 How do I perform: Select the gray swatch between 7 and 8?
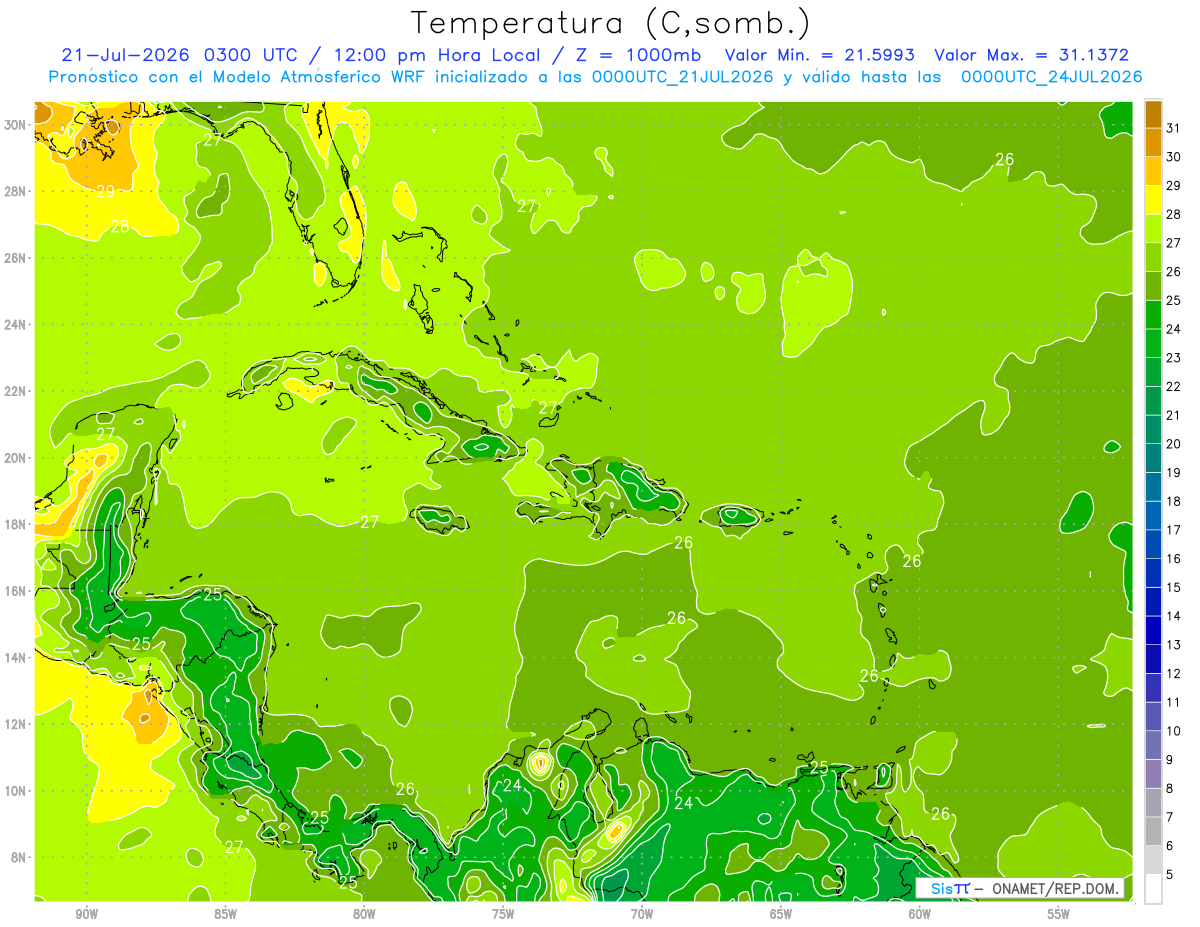point(1153,803)
